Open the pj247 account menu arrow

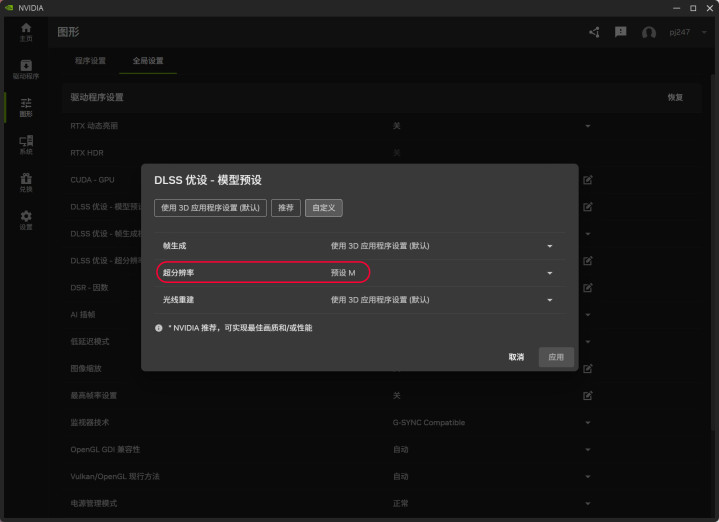point(704,32)
